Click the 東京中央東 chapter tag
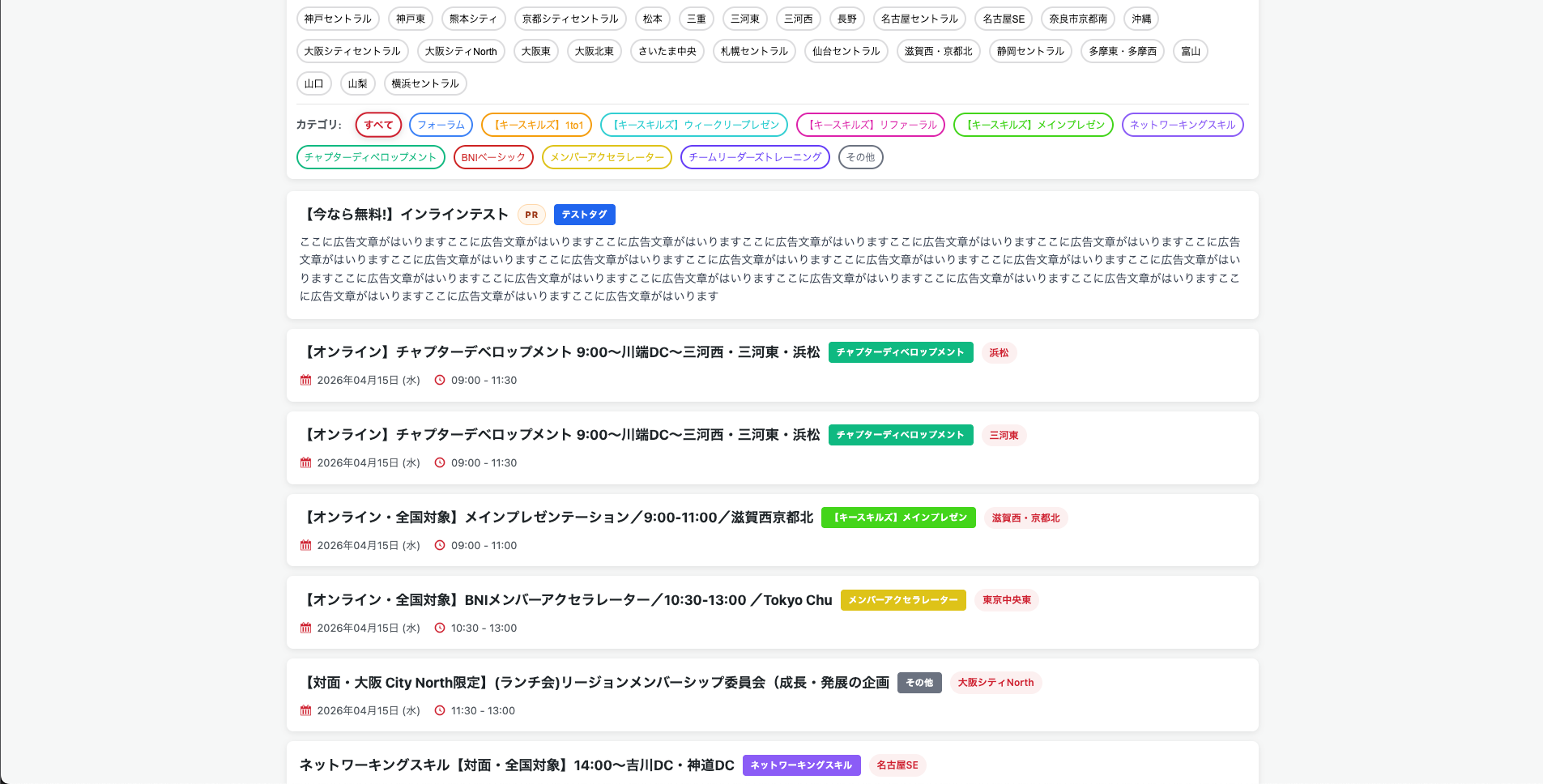 pyautogui.click(x=1006, y=600)
